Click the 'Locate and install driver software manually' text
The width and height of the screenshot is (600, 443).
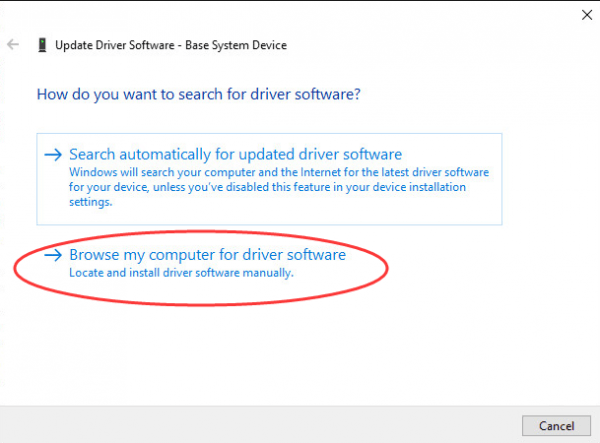(x=181, y=272)
